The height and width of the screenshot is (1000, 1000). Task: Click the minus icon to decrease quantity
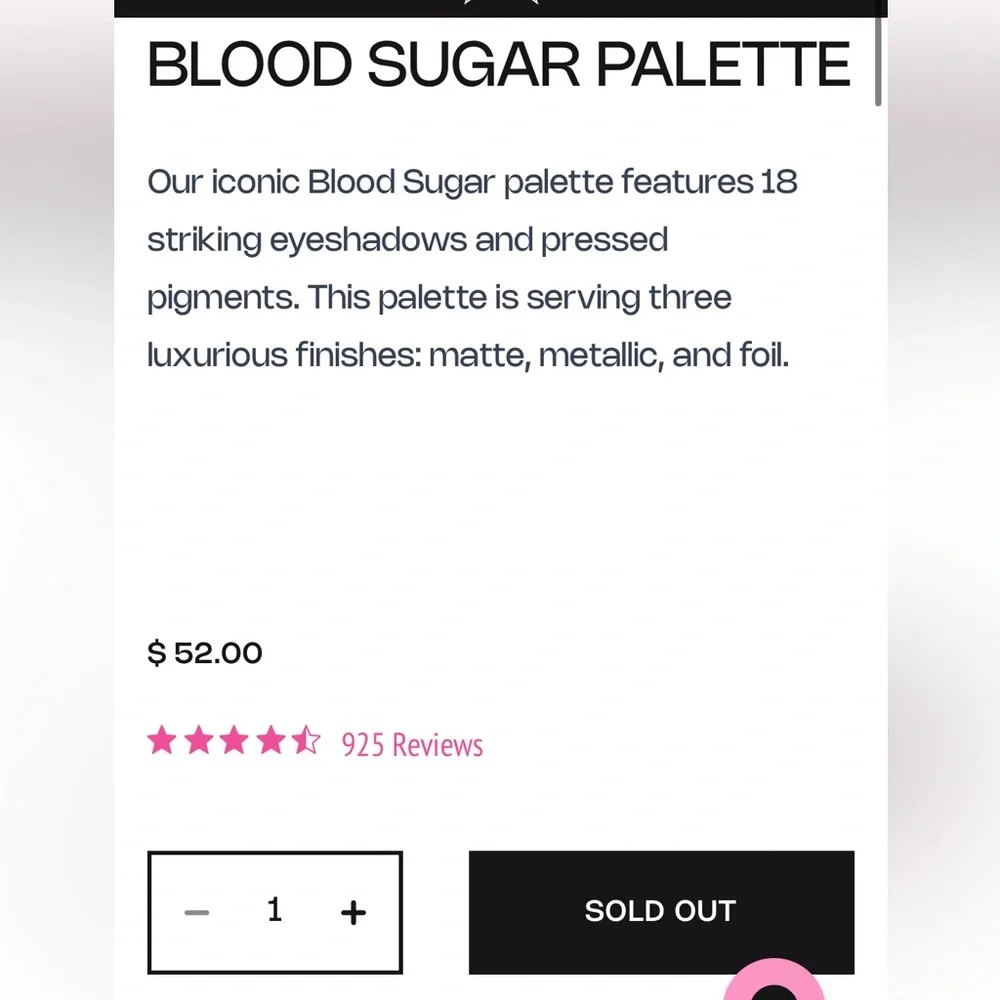coord(196,911)
